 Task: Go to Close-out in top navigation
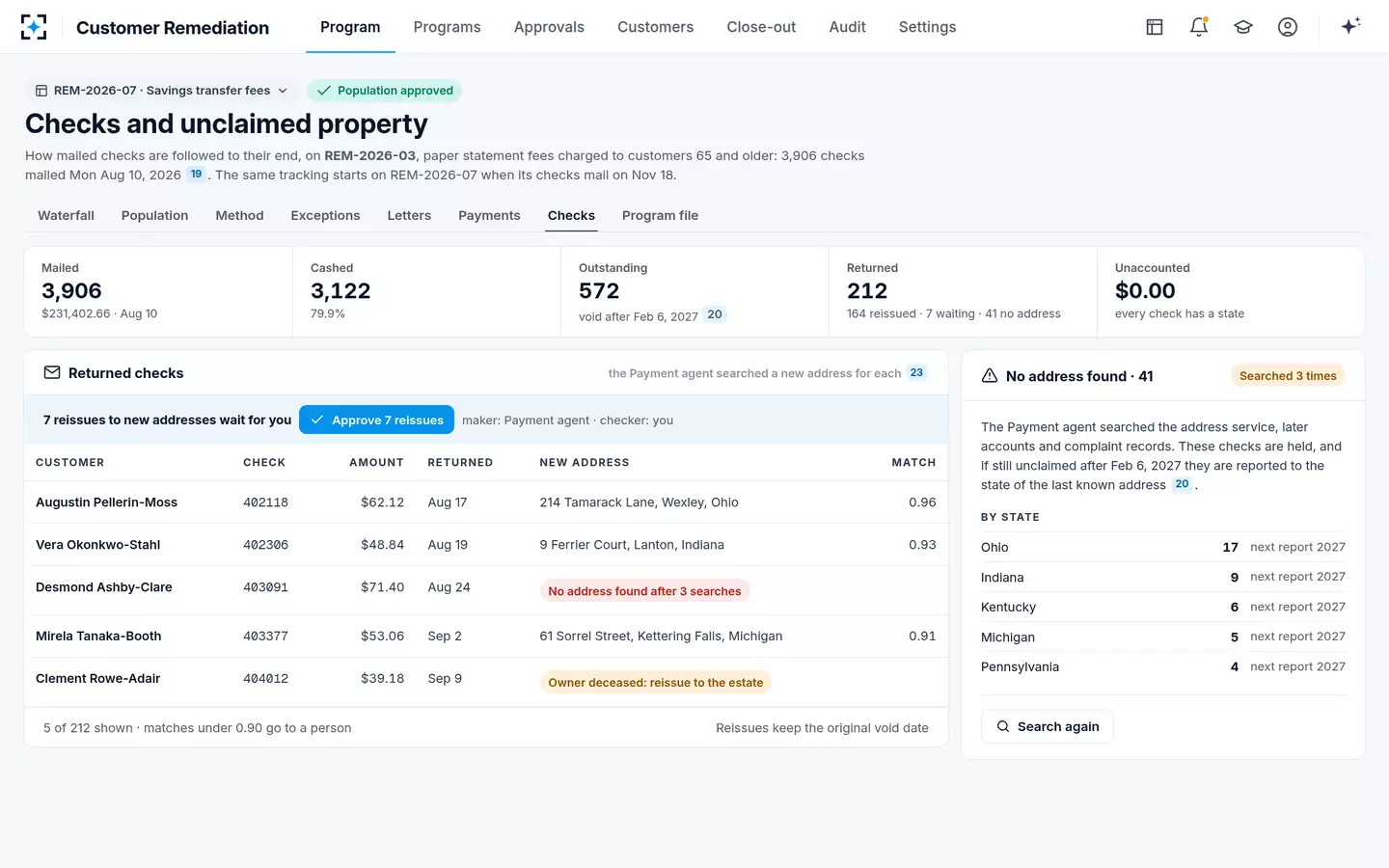[761, 27]
